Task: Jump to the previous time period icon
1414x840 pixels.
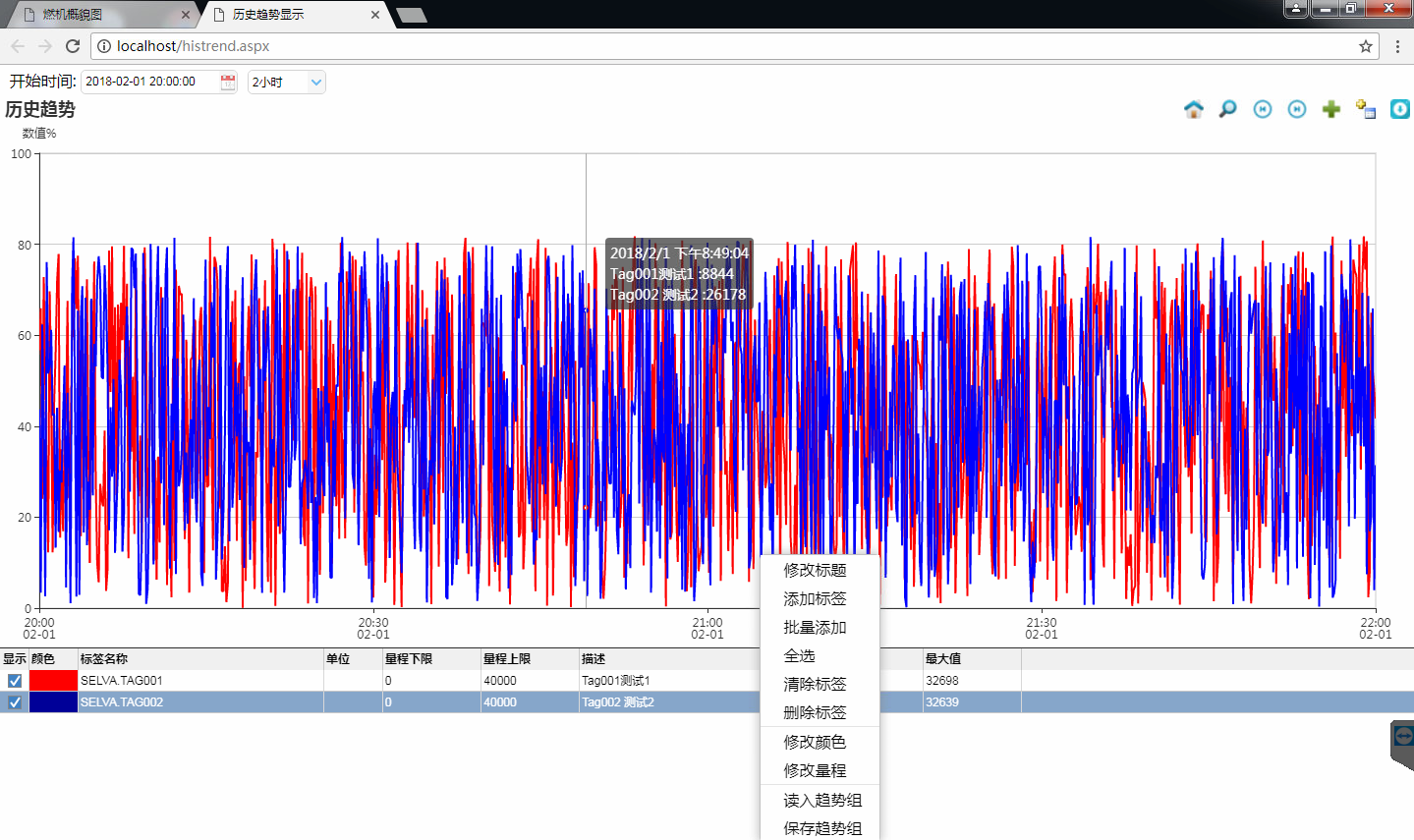Action: click(x=1263, y=109)
